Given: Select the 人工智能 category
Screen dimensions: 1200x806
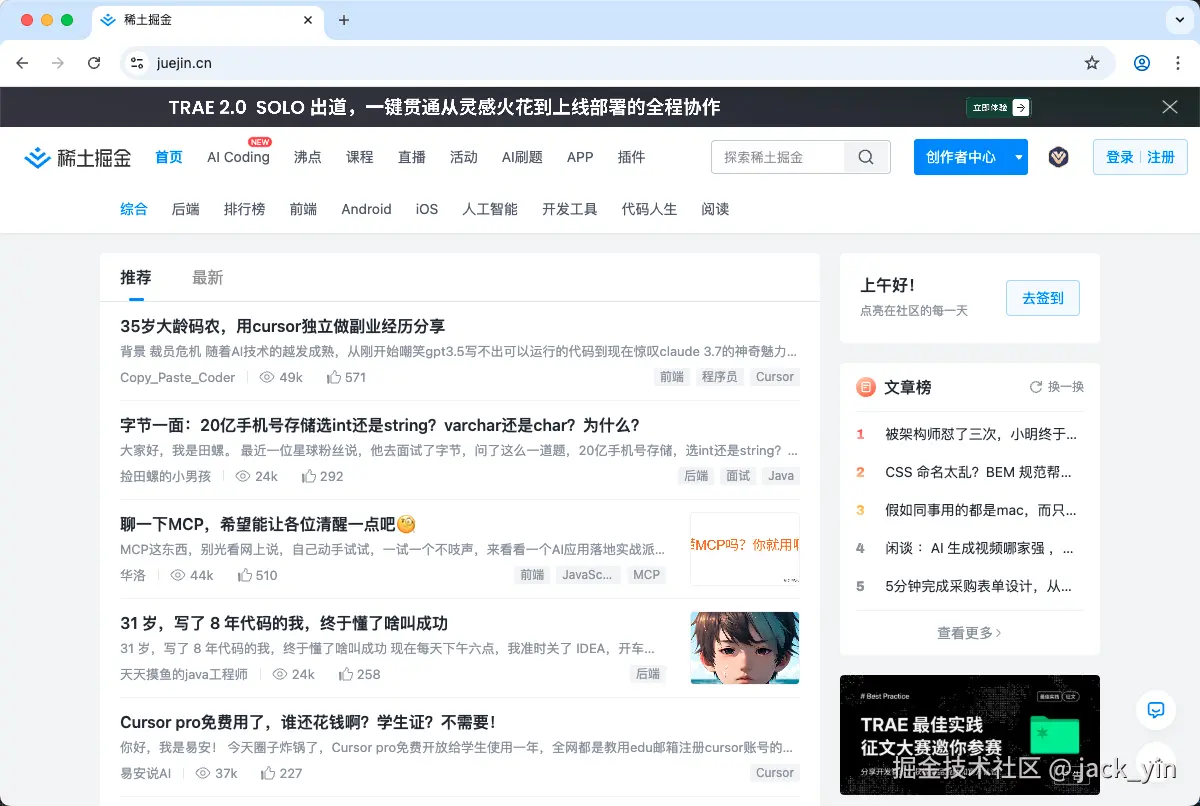Looking at the screenshot, I should 490,209.
